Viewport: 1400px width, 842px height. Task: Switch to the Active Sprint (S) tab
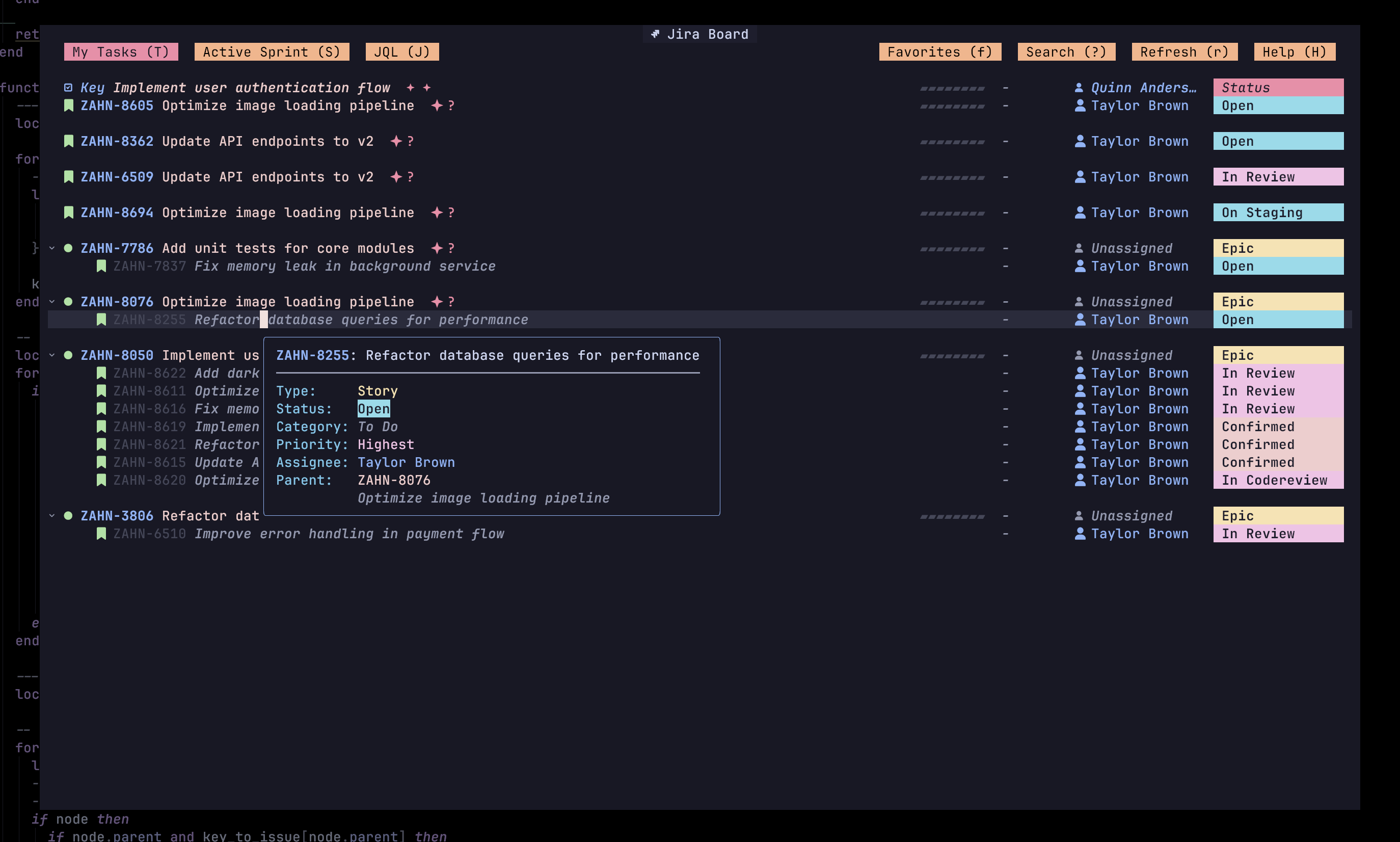272,51
